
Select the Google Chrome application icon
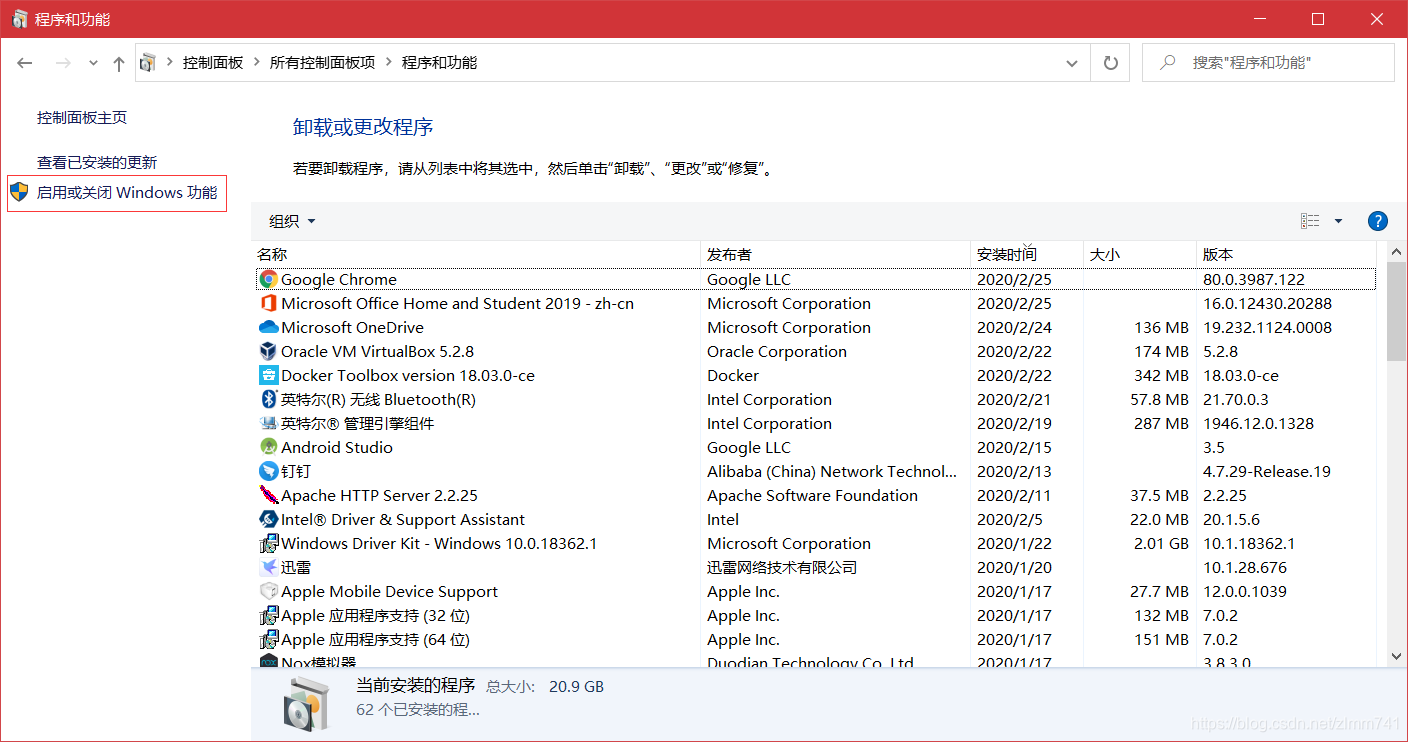[268, 279]
